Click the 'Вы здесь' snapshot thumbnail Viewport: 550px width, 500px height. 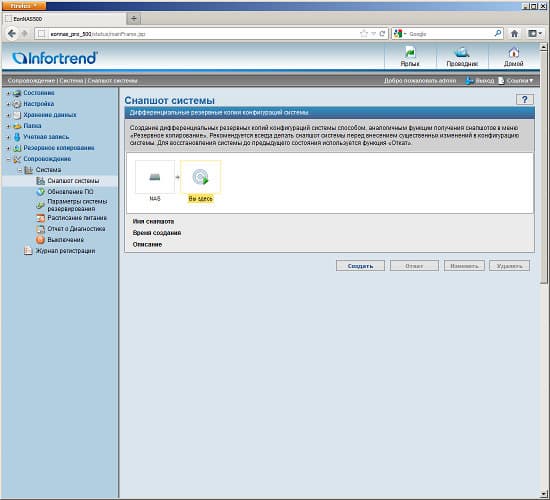201,177
